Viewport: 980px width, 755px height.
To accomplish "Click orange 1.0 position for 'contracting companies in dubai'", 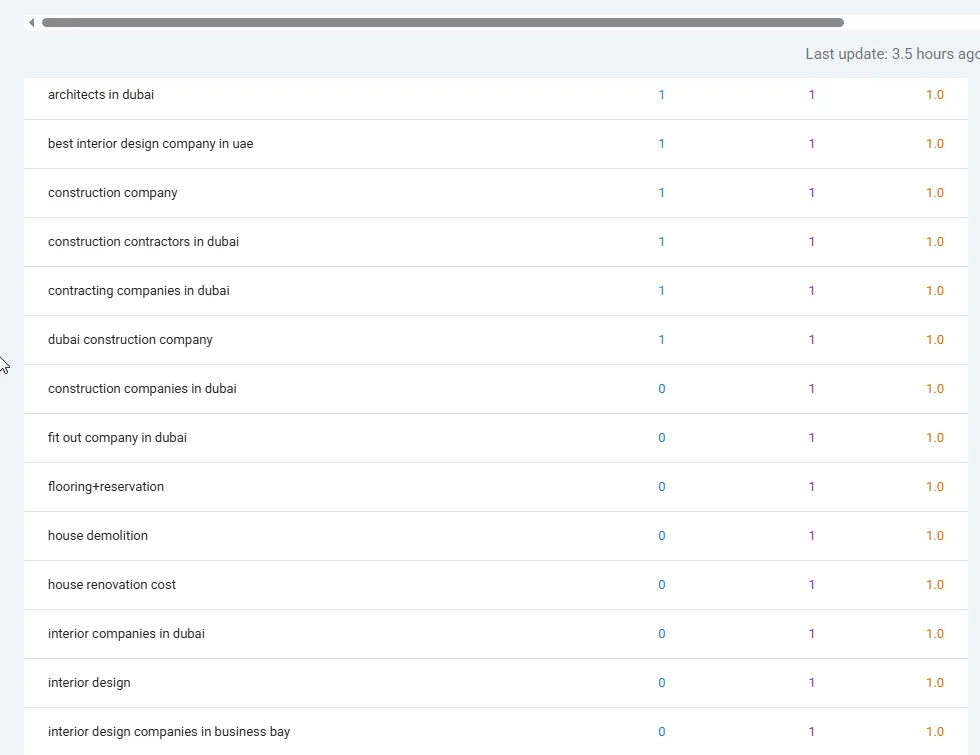I will coord(934,291).
